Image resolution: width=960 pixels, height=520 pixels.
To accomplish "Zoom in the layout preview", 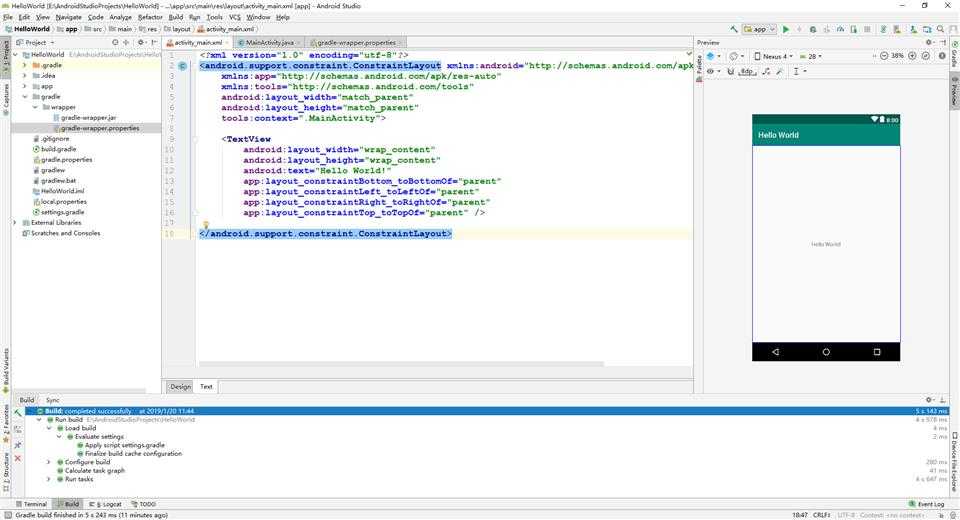I will [912, 56].
